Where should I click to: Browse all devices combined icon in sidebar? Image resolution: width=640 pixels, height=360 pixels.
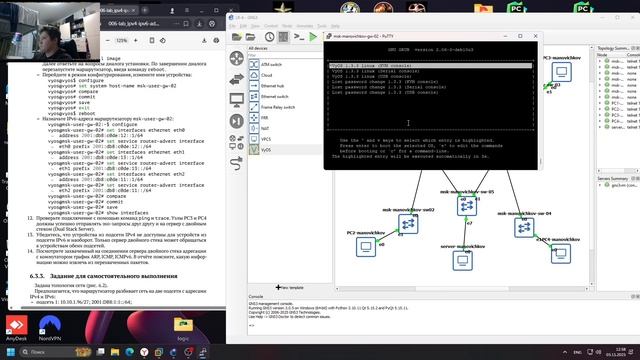(236, 142)
